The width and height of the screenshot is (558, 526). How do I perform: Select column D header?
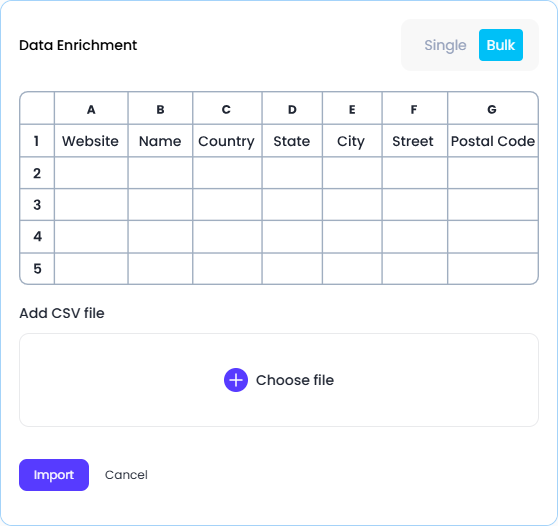pyautogui.click(x=292, y=109)
